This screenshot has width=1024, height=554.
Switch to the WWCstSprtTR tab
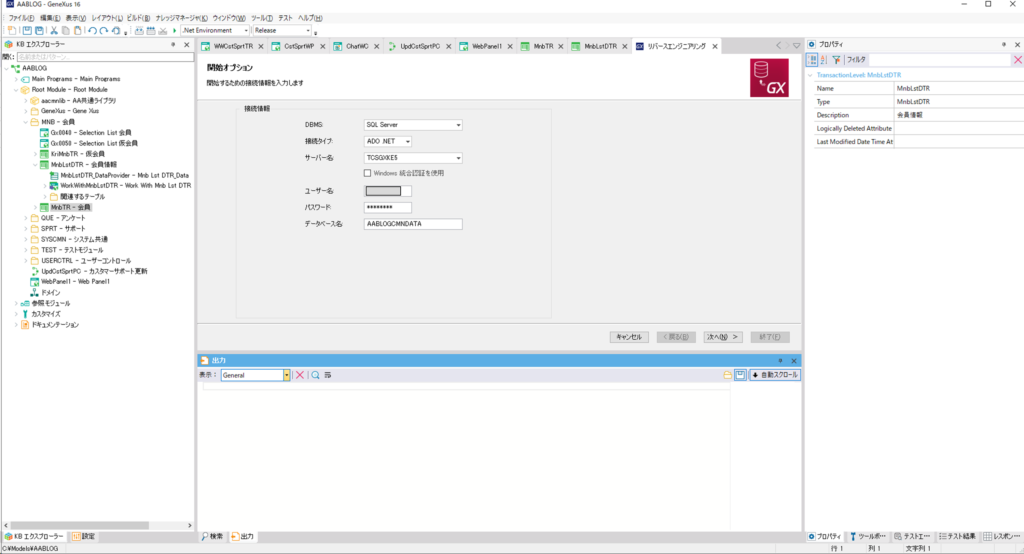233,46
